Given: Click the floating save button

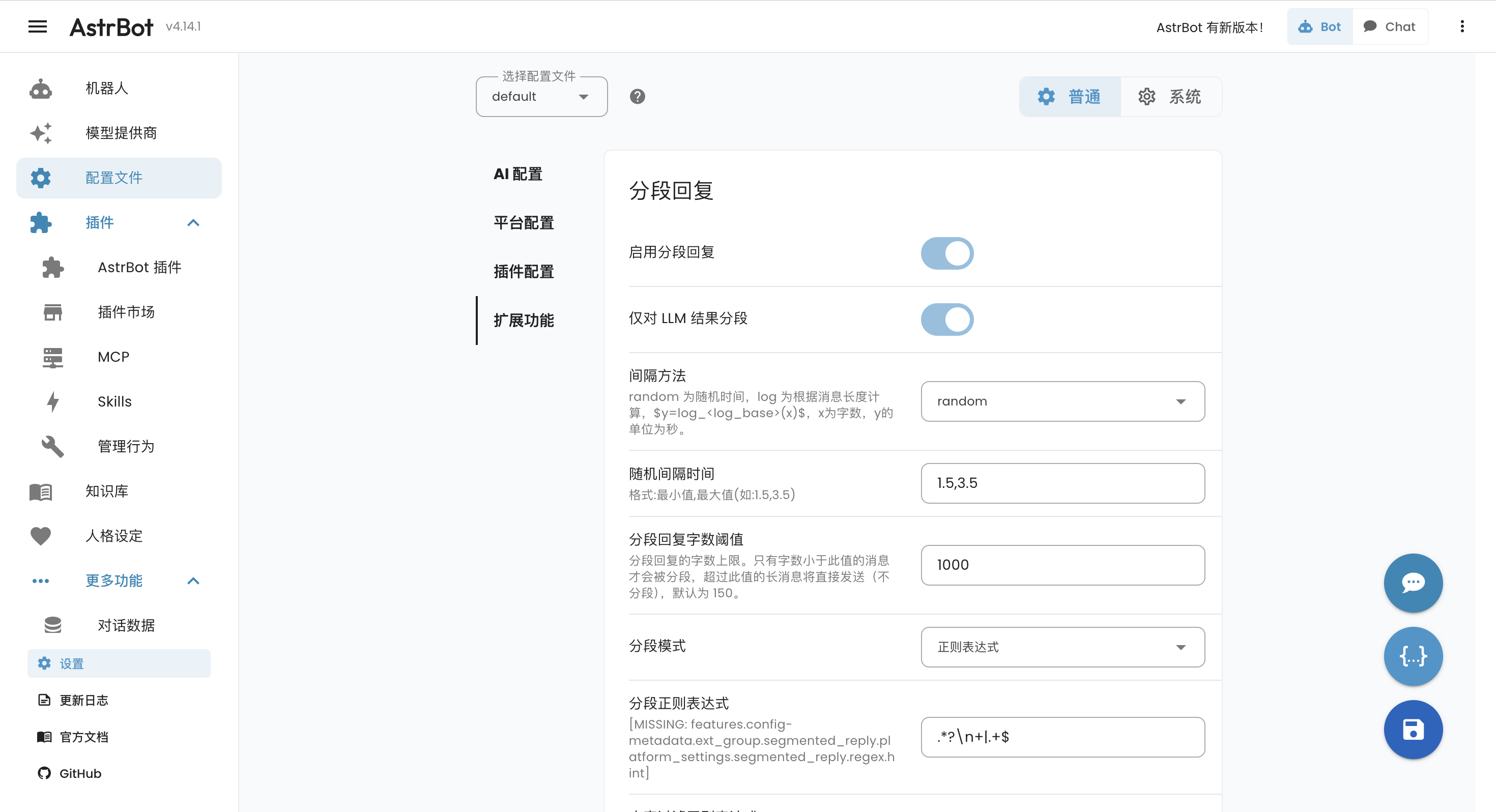Looking at the screenshot, I should tap(1413, 730).
